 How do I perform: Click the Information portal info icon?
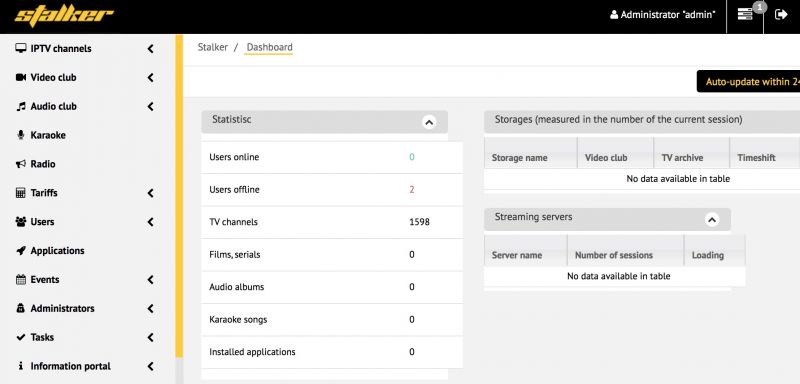tap(21, 366)
